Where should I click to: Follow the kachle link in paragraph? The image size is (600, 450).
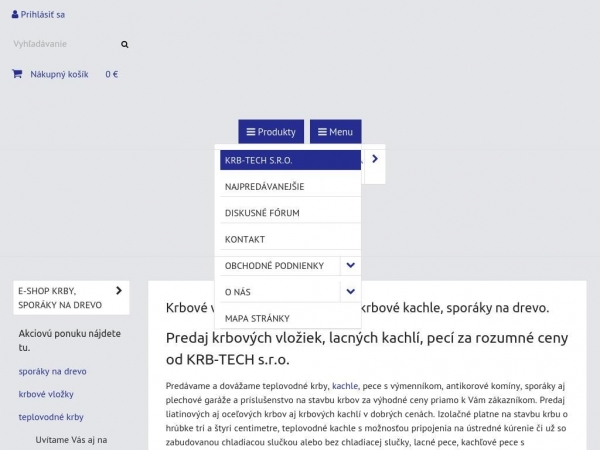coord(345,386)
